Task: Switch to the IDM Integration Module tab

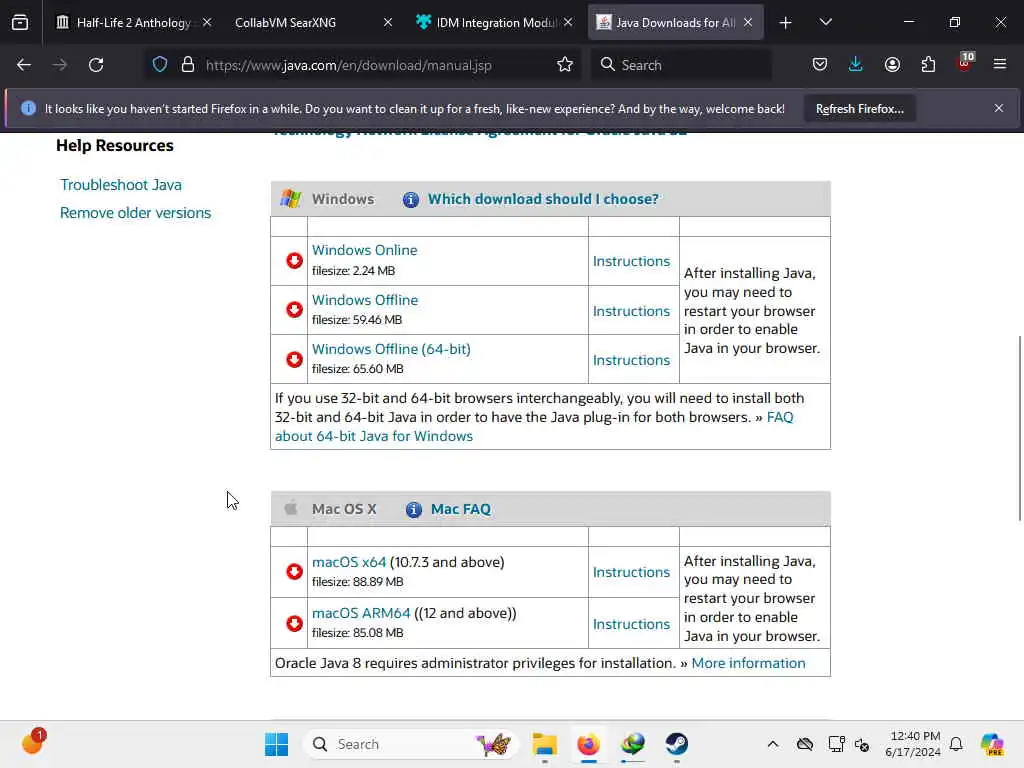Action: (x=495, y=22)
